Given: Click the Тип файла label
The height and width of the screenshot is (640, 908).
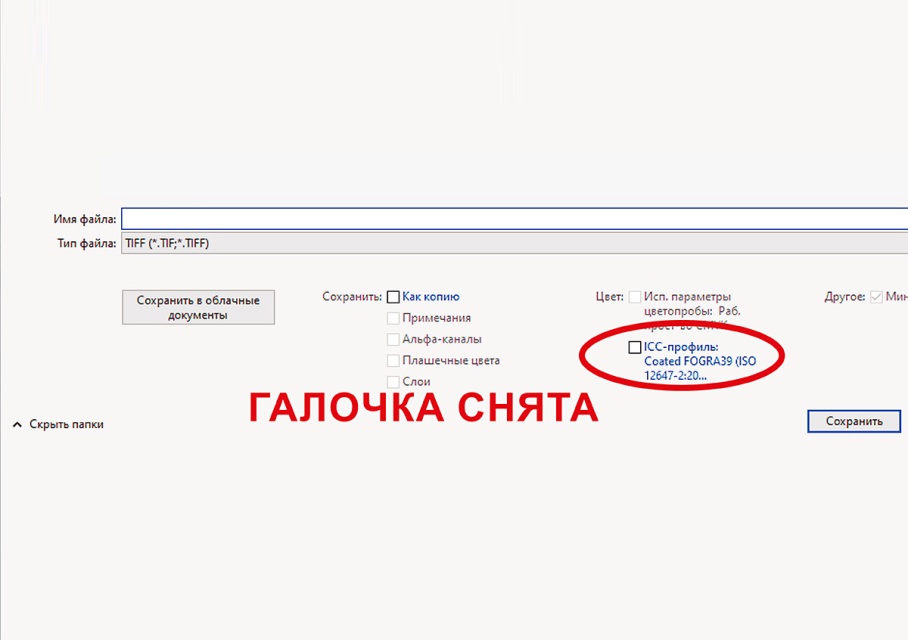Looking at the screenshot, I should 85,244.
